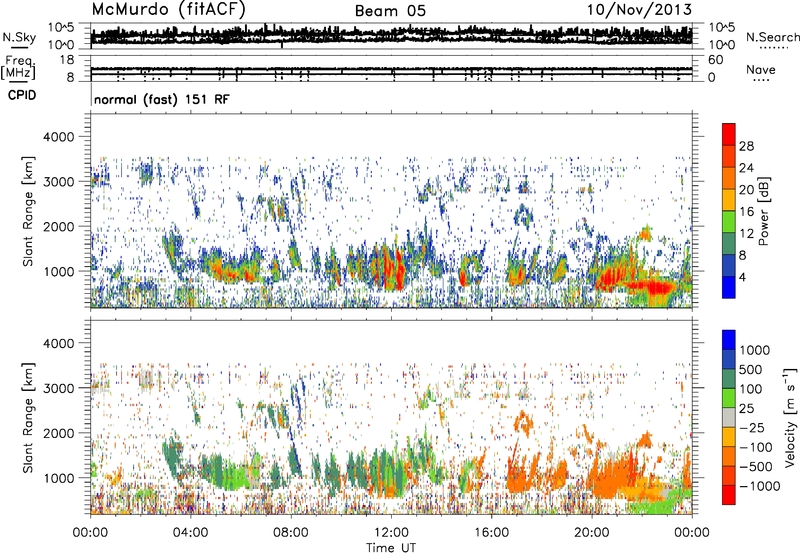Click '1000' on velocity panel range axis
This screenshot has width=800, height=554.
pos(59,478)
